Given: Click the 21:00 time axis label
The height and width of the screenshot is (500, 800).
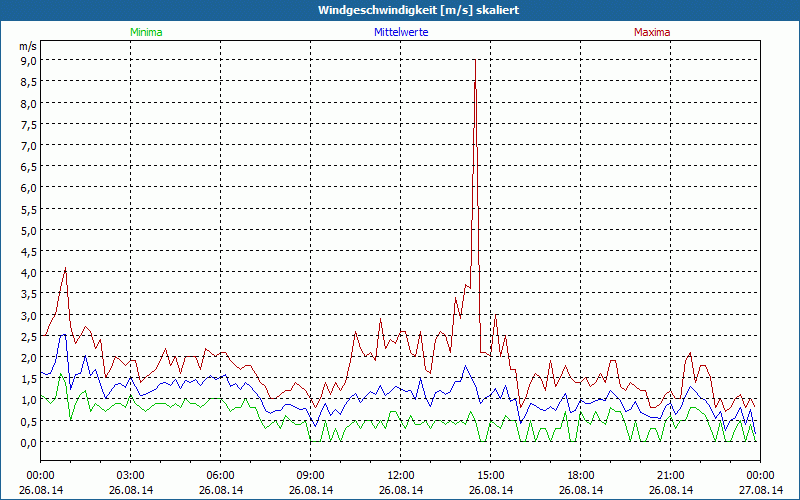Looking at the screenshot, I should [x=670, y=476].
